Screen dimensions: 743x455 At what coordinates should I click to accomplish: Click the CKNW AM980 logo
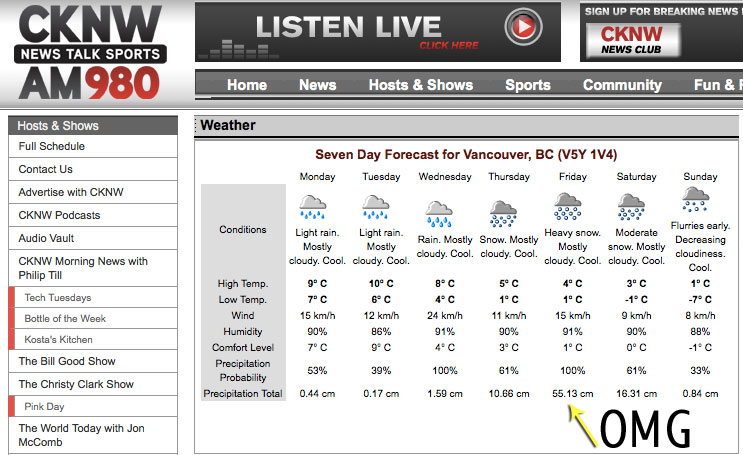click(89, 52)
